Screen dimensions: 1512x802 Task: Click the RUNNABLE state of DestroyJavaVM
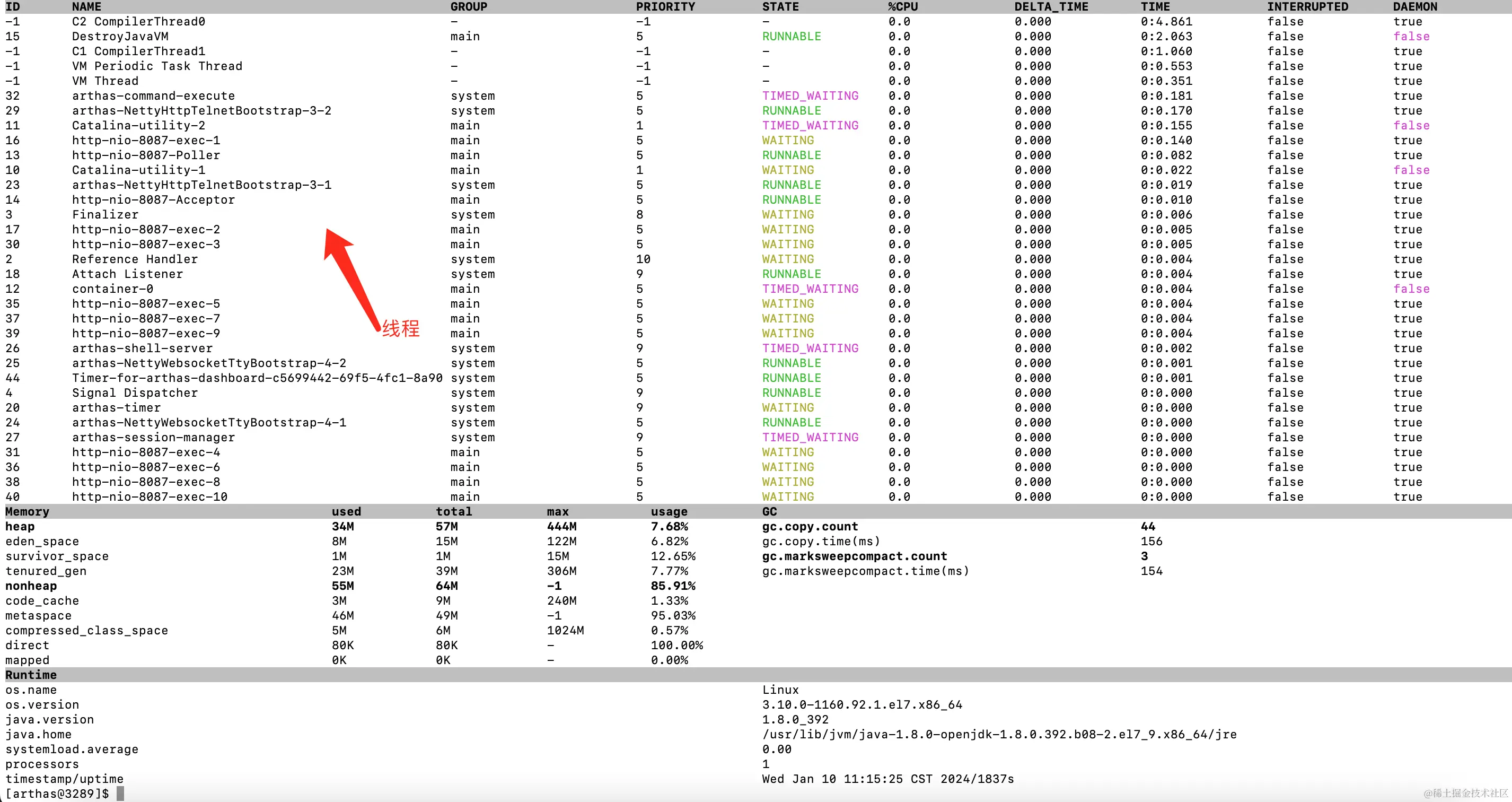point(791,37)
